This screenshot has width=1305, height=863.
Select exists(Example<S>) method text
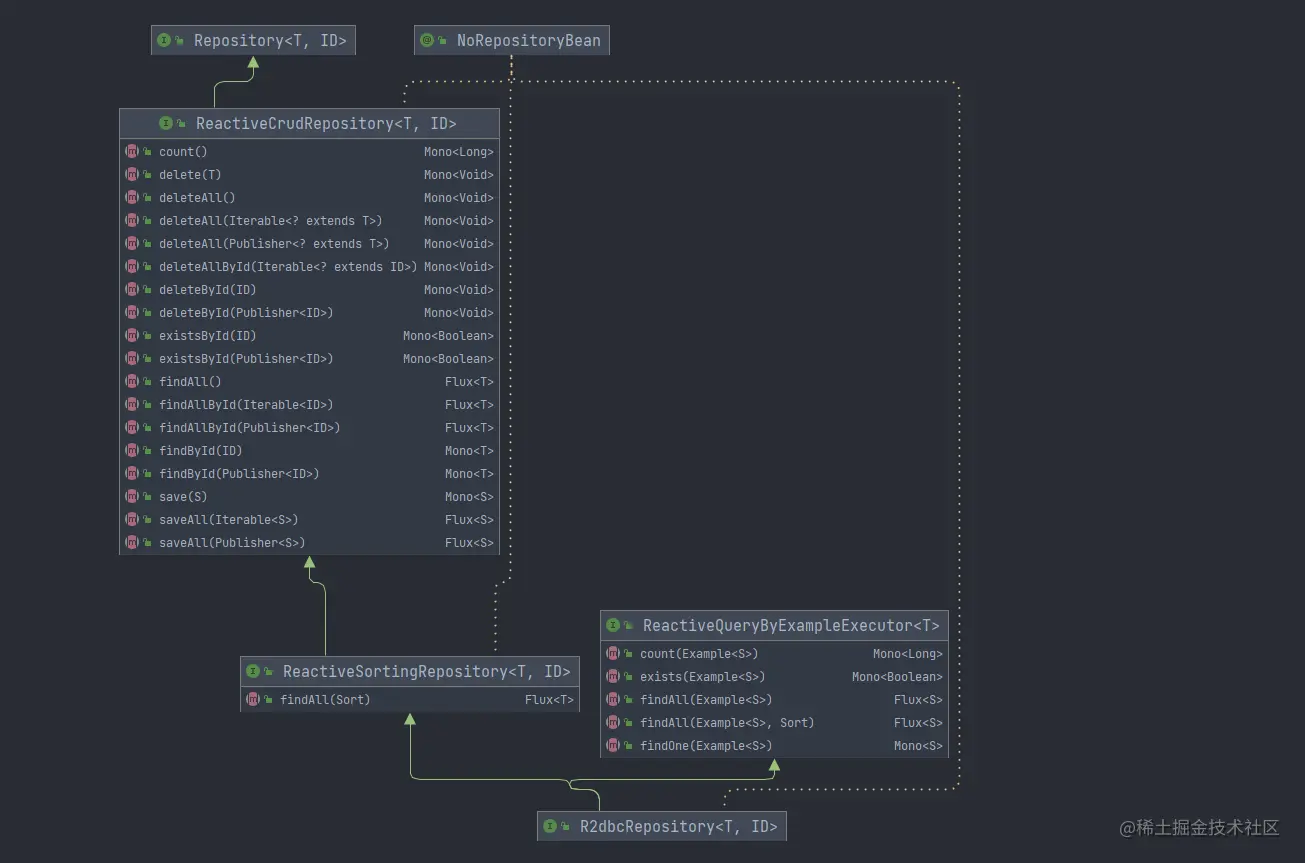703,677
